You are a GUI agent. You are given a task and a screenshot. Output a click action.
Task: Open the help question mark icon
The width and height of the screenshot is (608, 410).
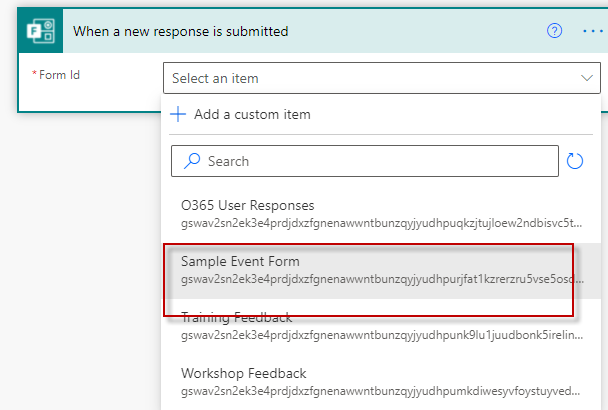[x=554, y=31]
